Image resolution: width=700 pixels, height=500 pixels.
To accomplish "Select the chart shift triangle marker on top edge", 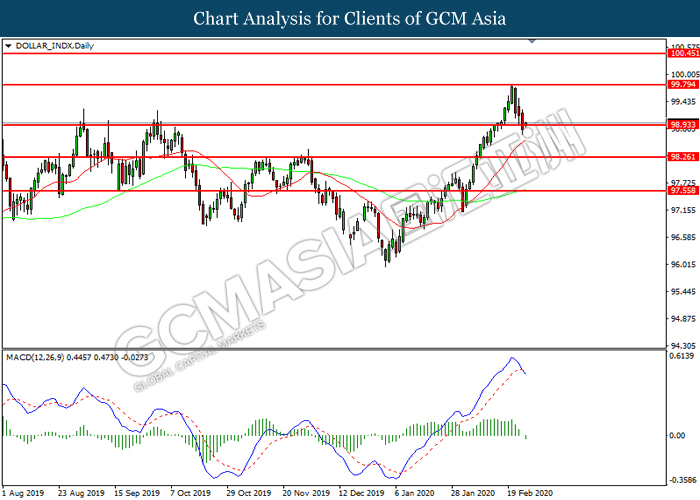I will coord(532,41).
